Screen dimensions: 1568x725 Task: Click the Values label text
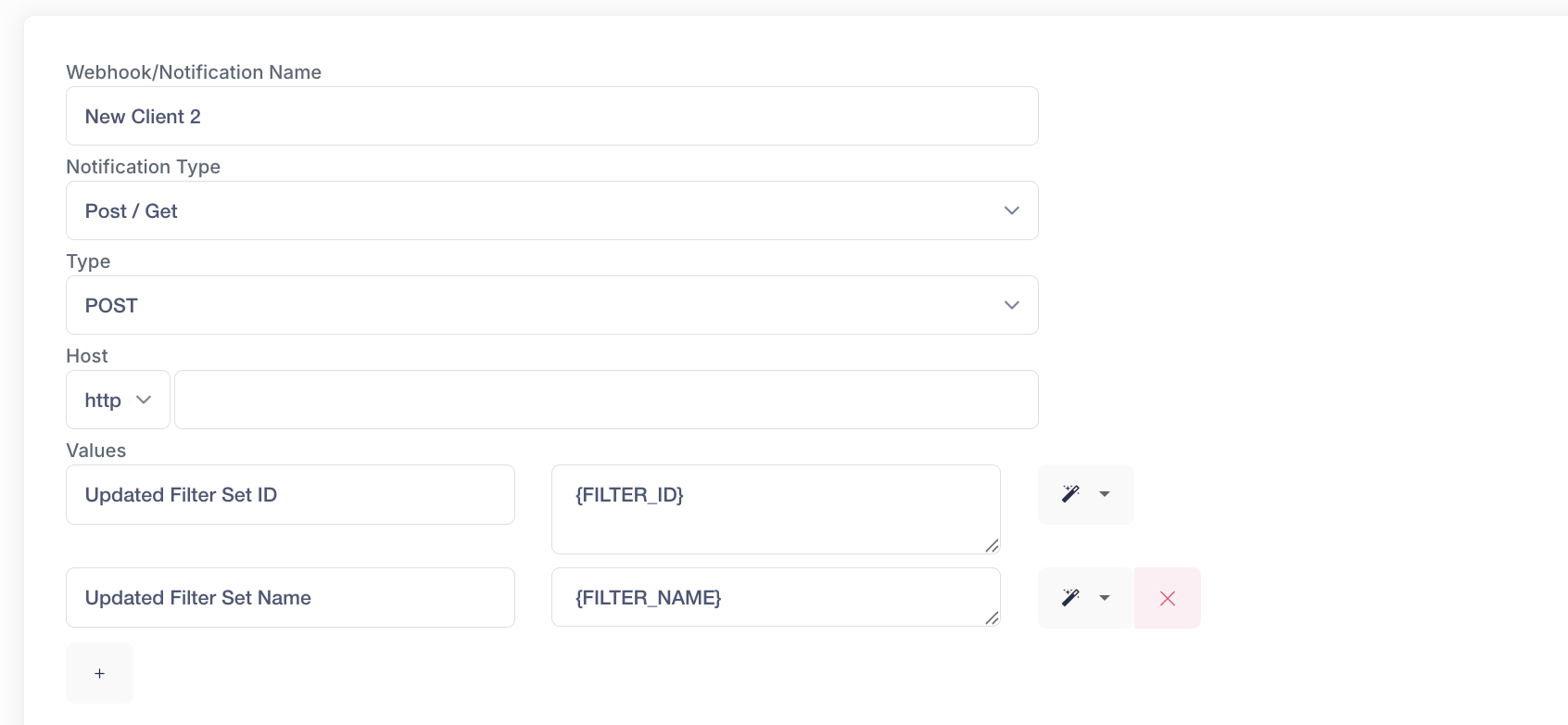[x=96, y=451]
